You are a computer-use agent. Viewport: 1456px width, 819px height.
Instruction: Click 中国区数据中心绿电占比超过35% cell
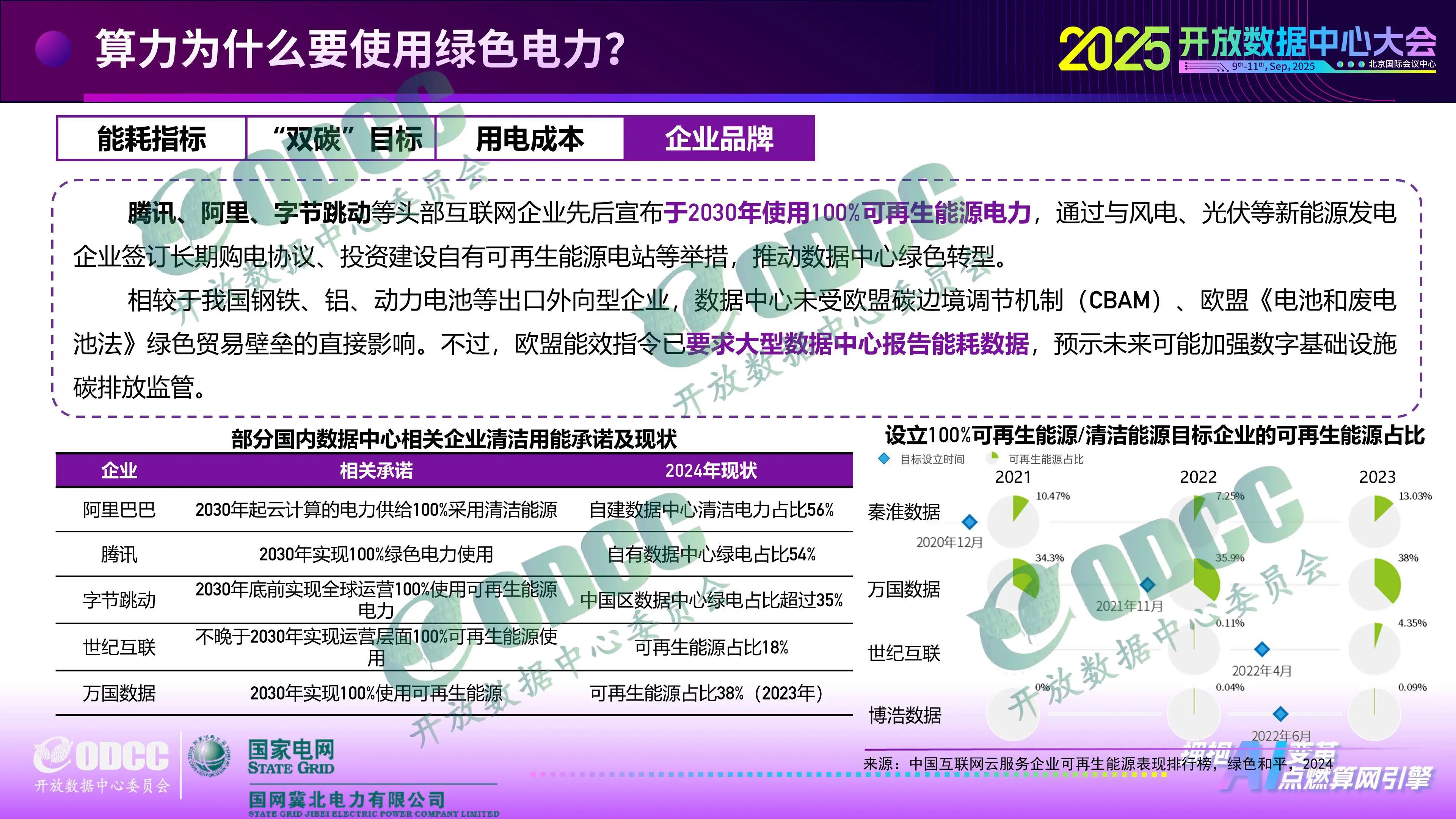[711, 600]
